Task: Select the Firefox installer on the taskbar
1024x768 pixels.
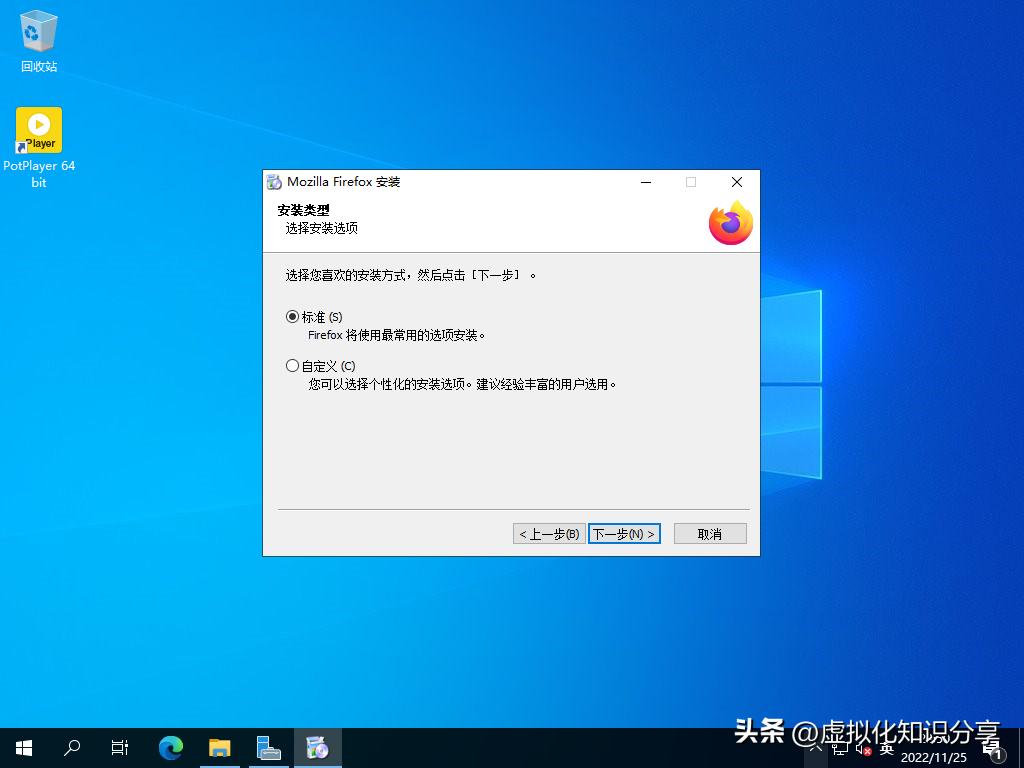Action: coord(318,747)
